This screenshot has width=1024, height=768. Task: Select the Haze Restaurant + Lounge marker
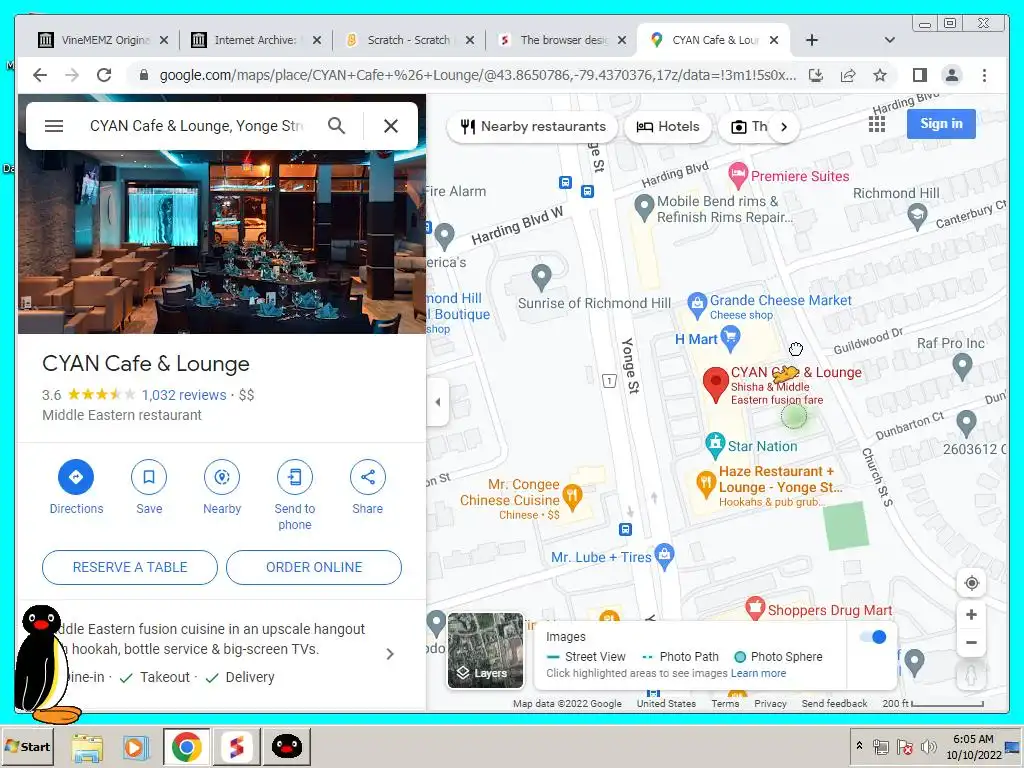tap(706, 483)
